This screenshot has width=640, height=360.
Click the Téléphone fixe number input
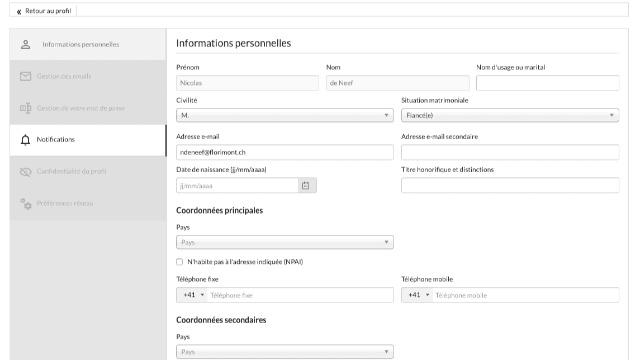tap(300, 295)
